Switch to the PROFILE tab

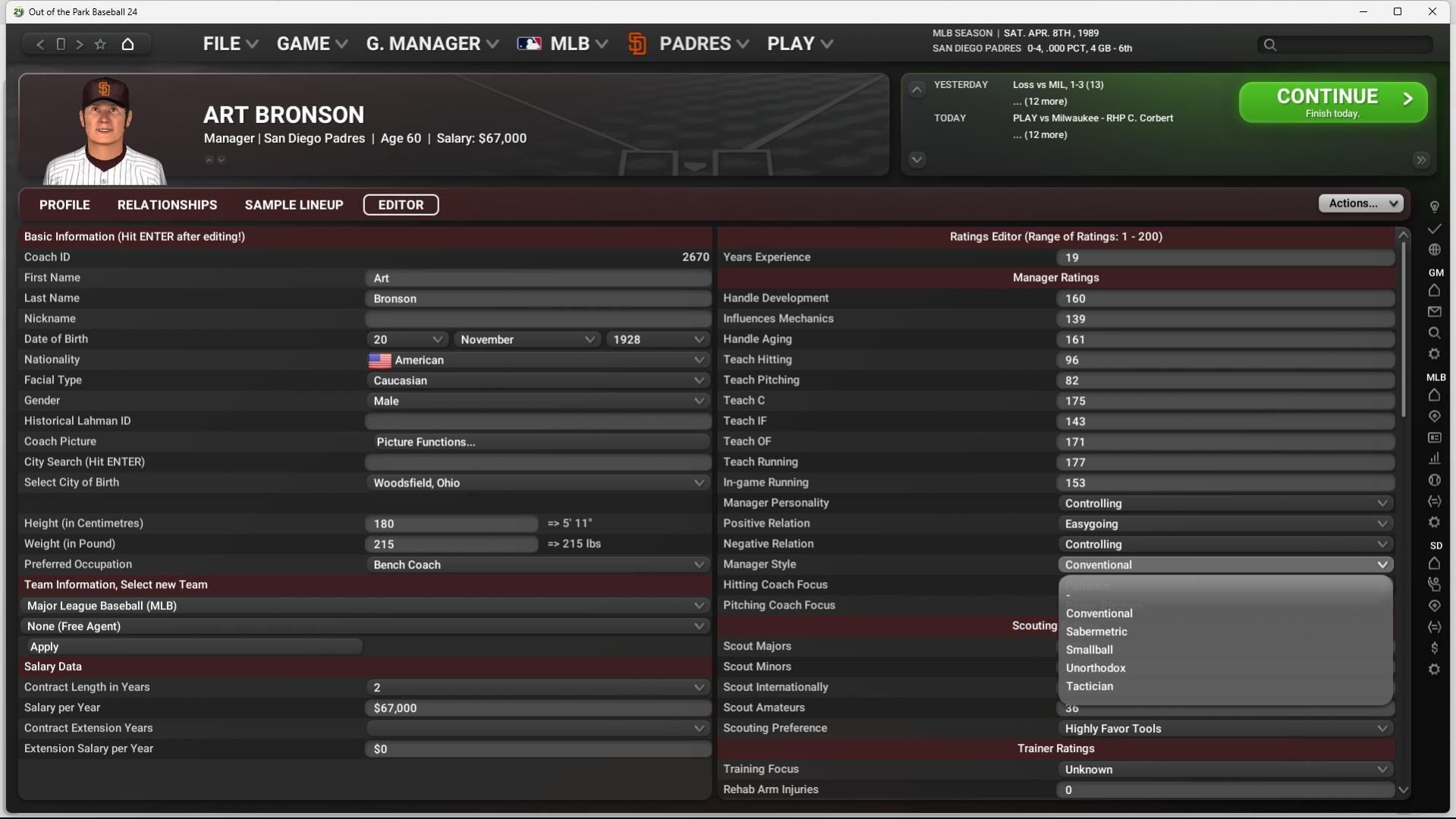pos(64,205)
